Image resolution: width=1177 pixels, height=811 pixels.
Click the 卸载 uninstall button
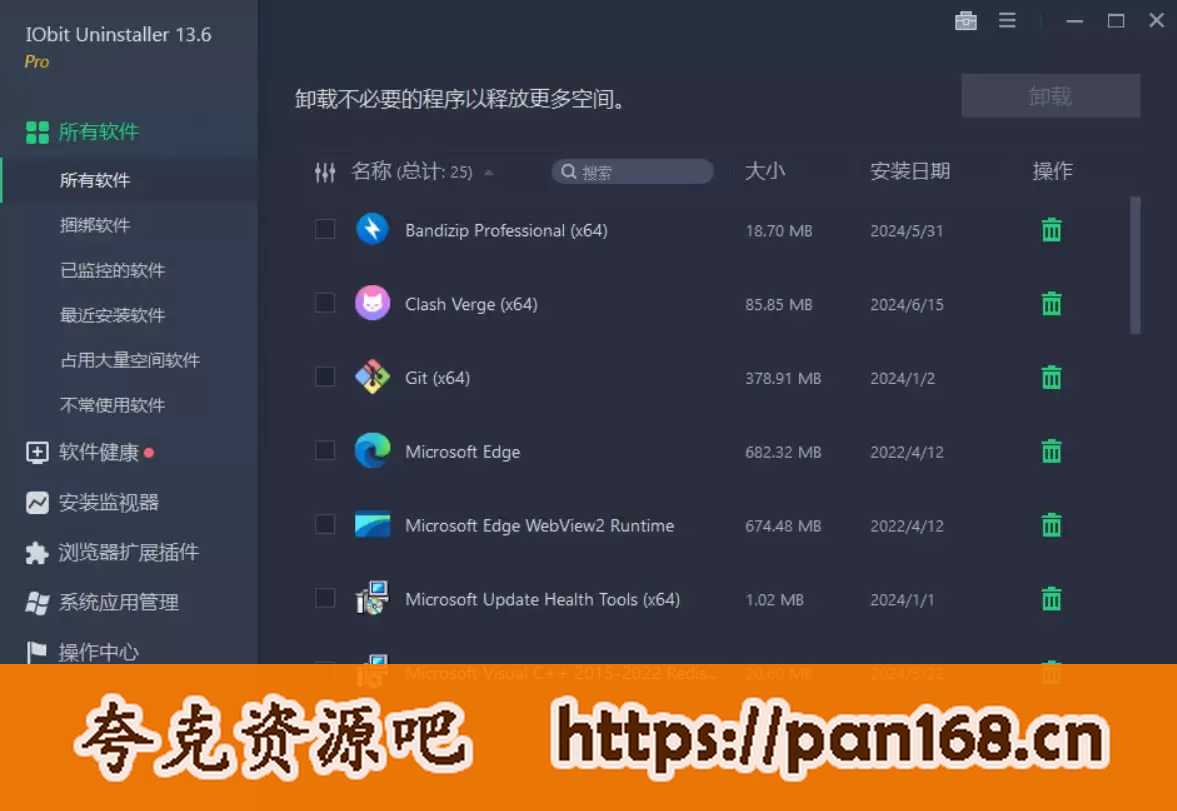pos(1050,95)
